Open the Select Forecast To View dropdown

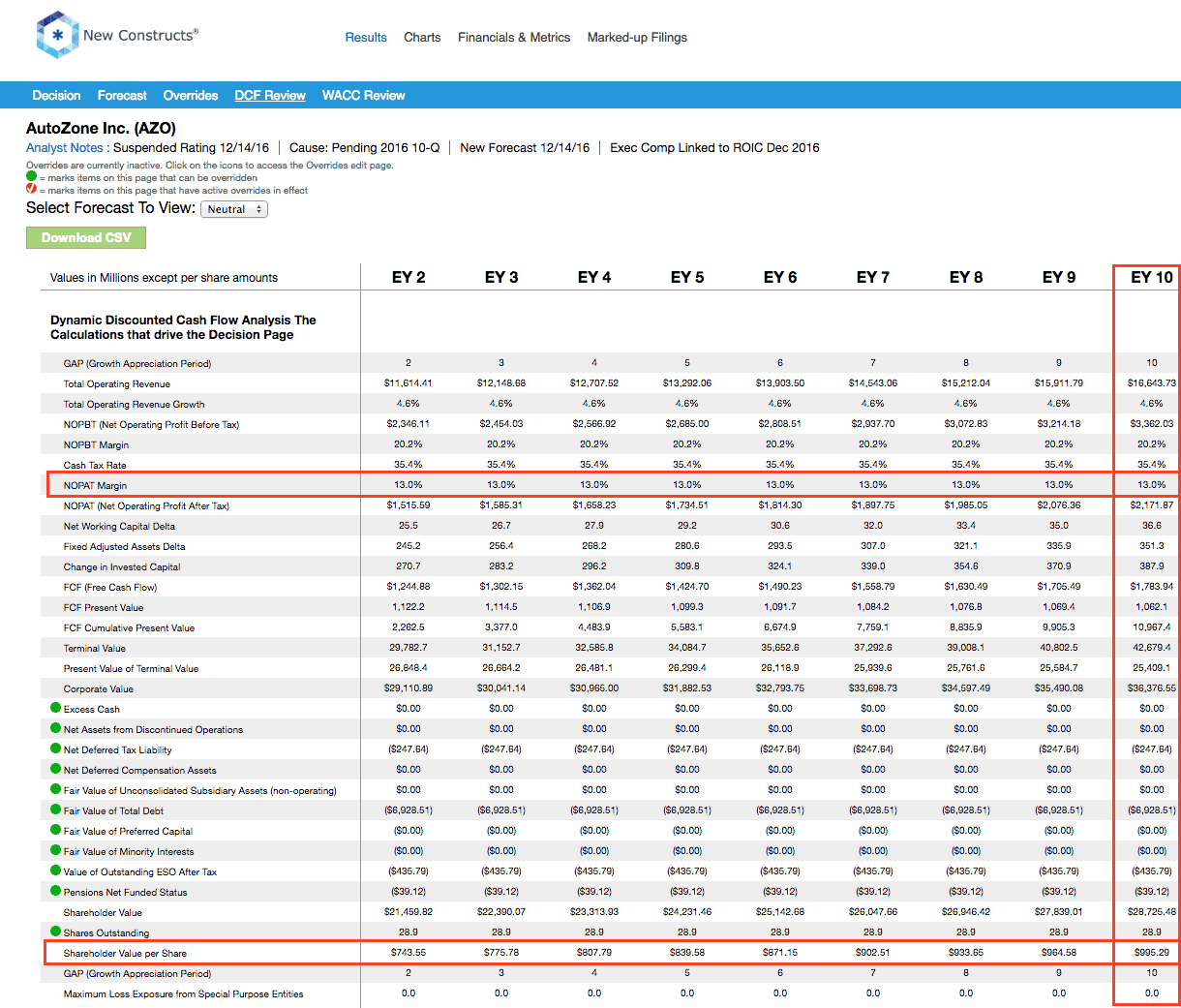pyautogui.click(x=234, y=209)
